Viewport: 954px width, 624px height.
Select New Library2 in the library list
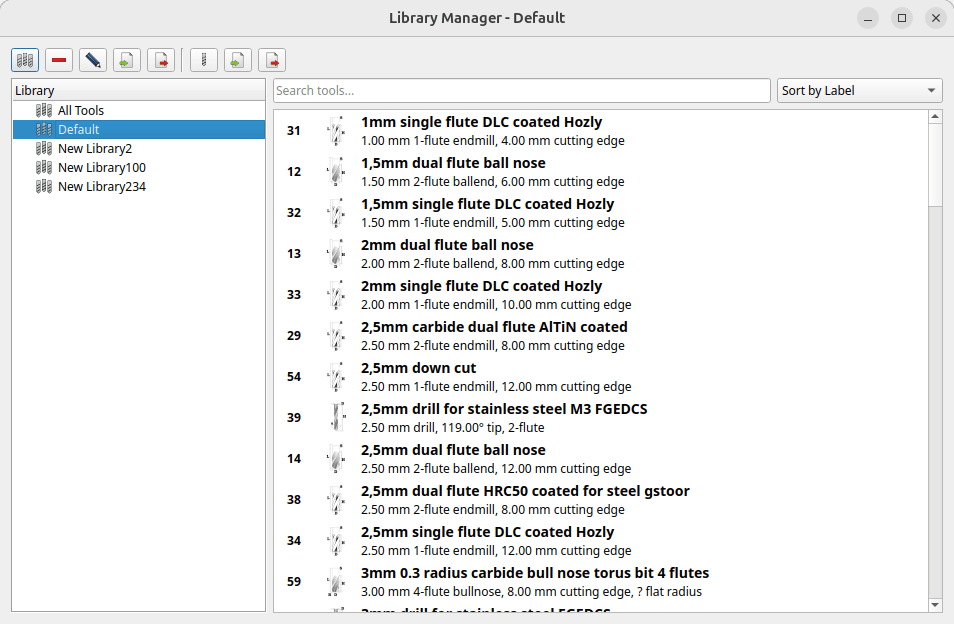point(94,149)
